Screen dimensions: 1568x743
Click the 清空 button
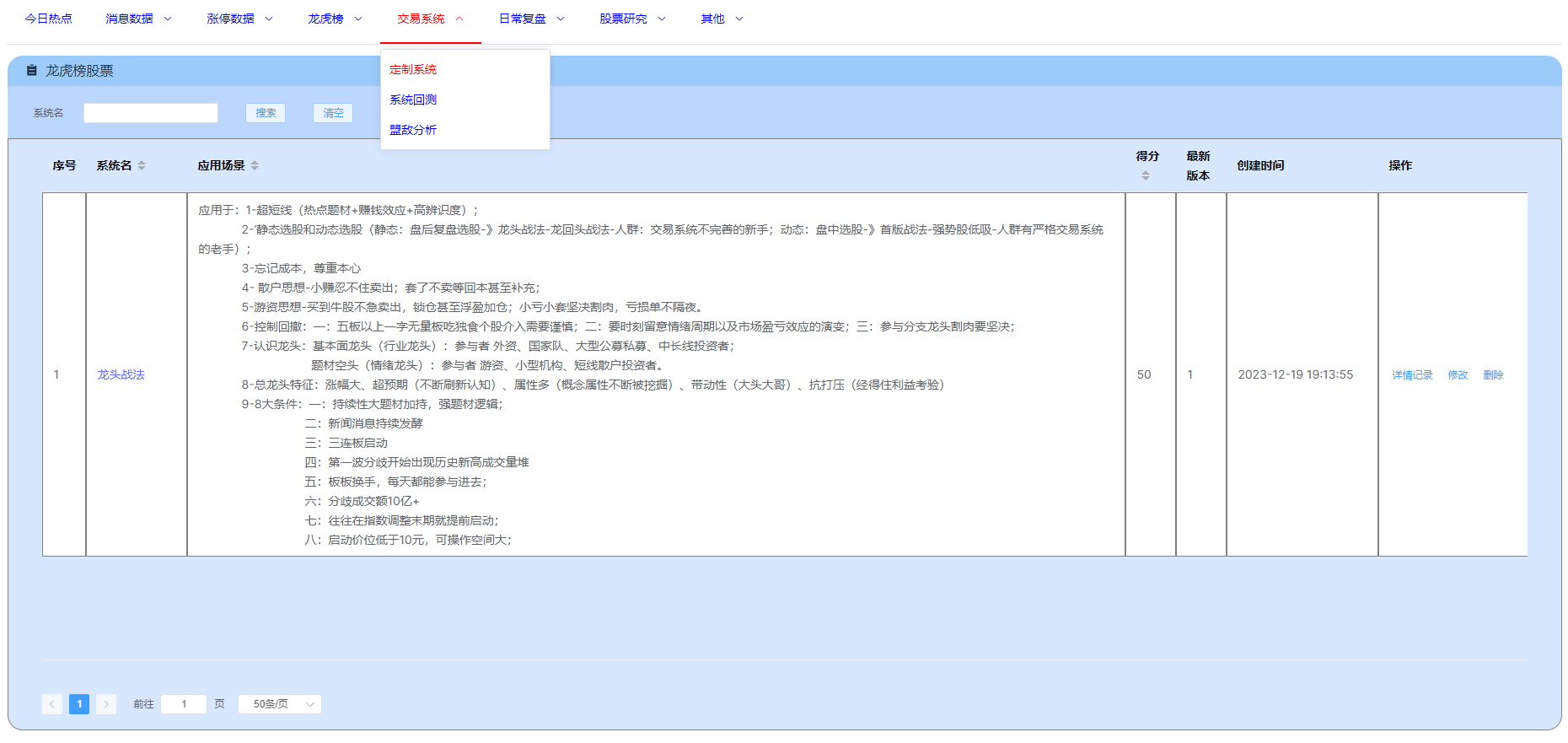point(333,113)
